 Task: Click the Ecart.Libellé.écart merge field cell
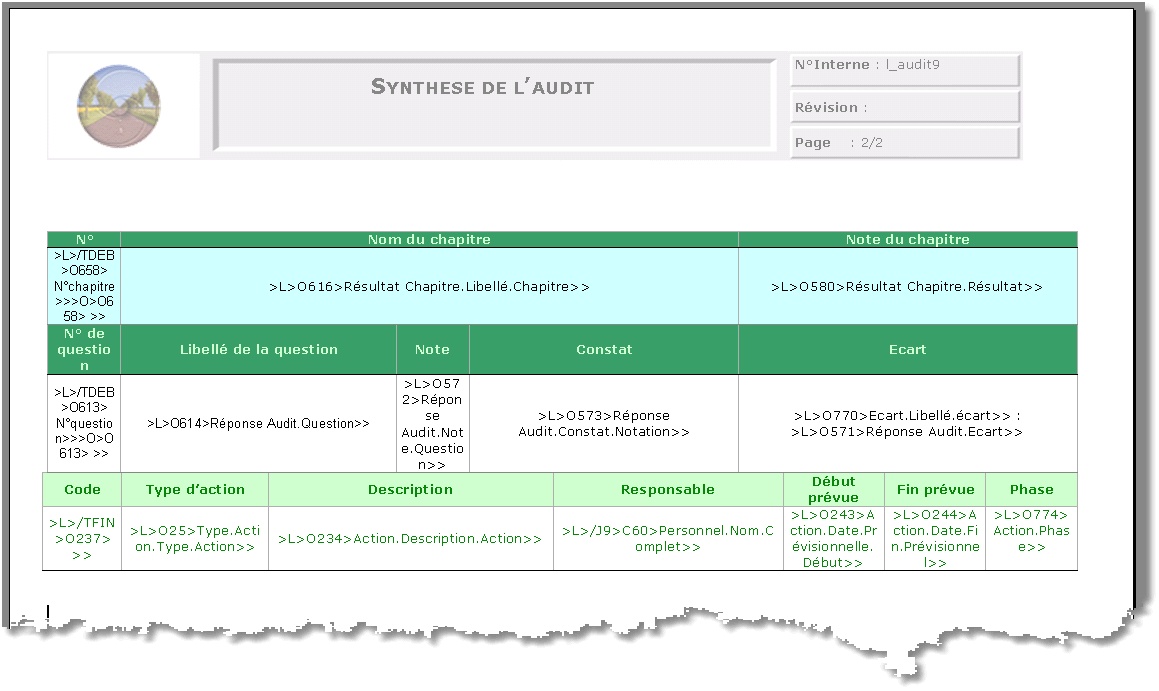[x=907, y=424]
